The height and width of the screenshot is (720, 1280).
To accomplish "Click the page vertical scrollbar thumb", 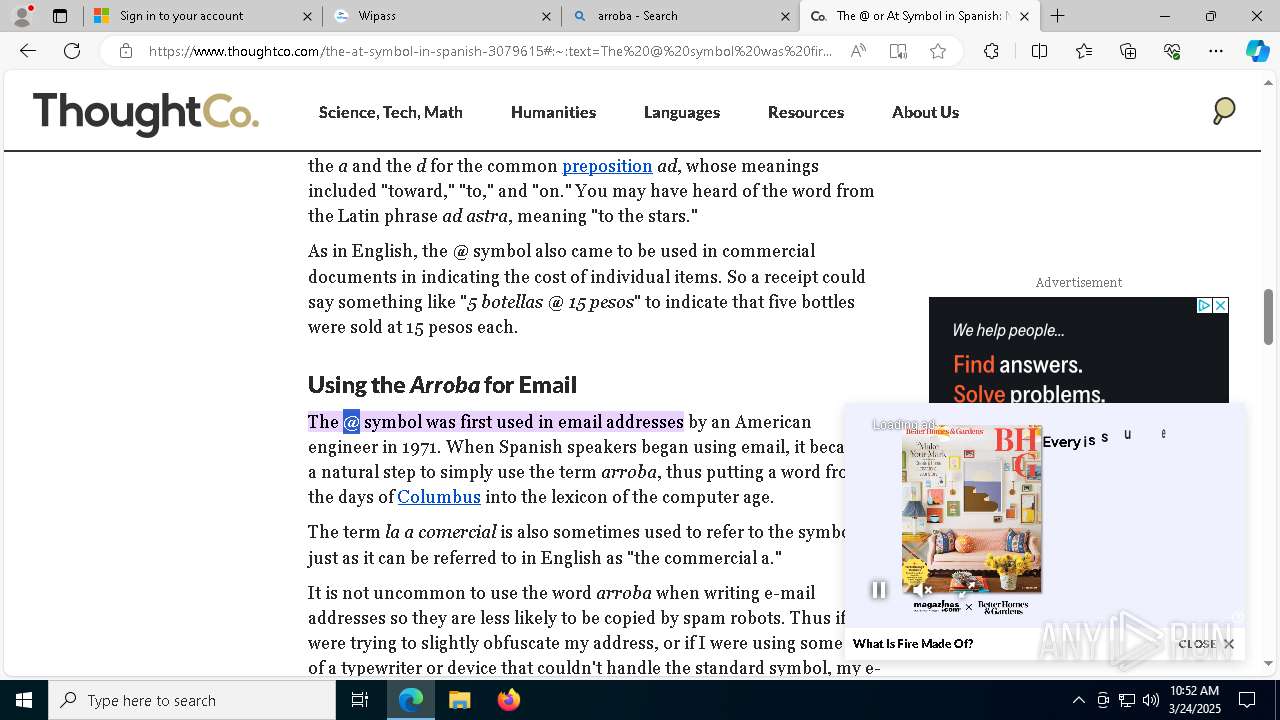I will (x=1268, y=316).
